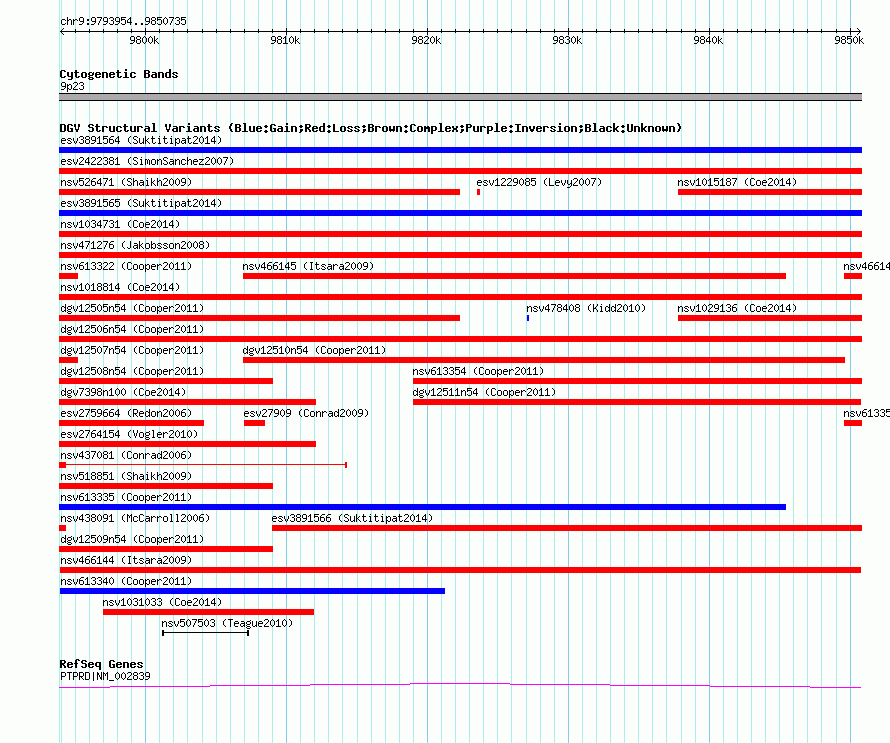The height and width of the screenshot is (743, 890).
Task: Click nsv526471 (Shaikh2009) label
Action: click(x=126, y=182)
